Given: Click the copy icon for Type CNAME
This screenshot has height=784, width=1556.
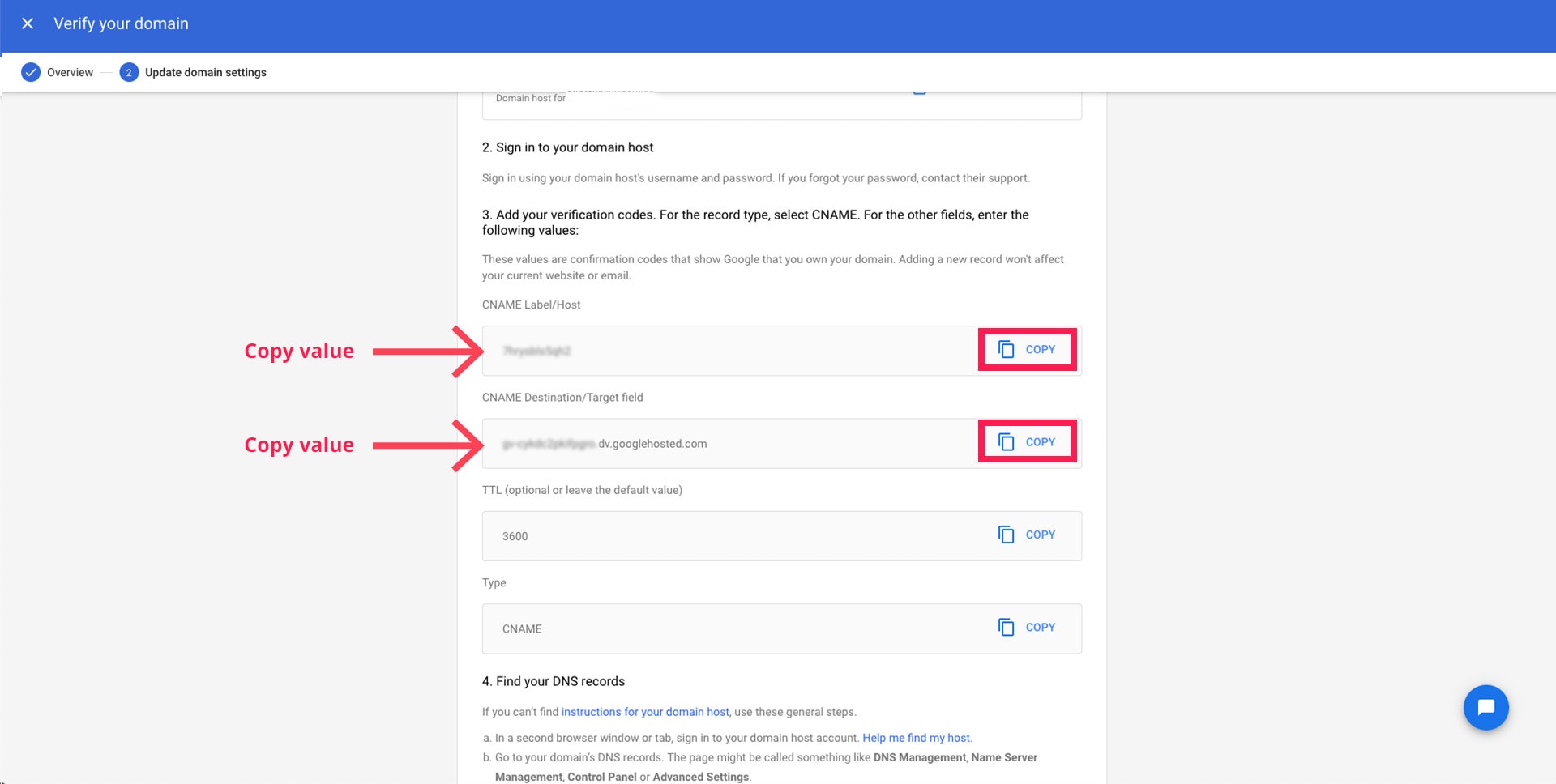Looking at the screenshot, I should point(1006,628).
